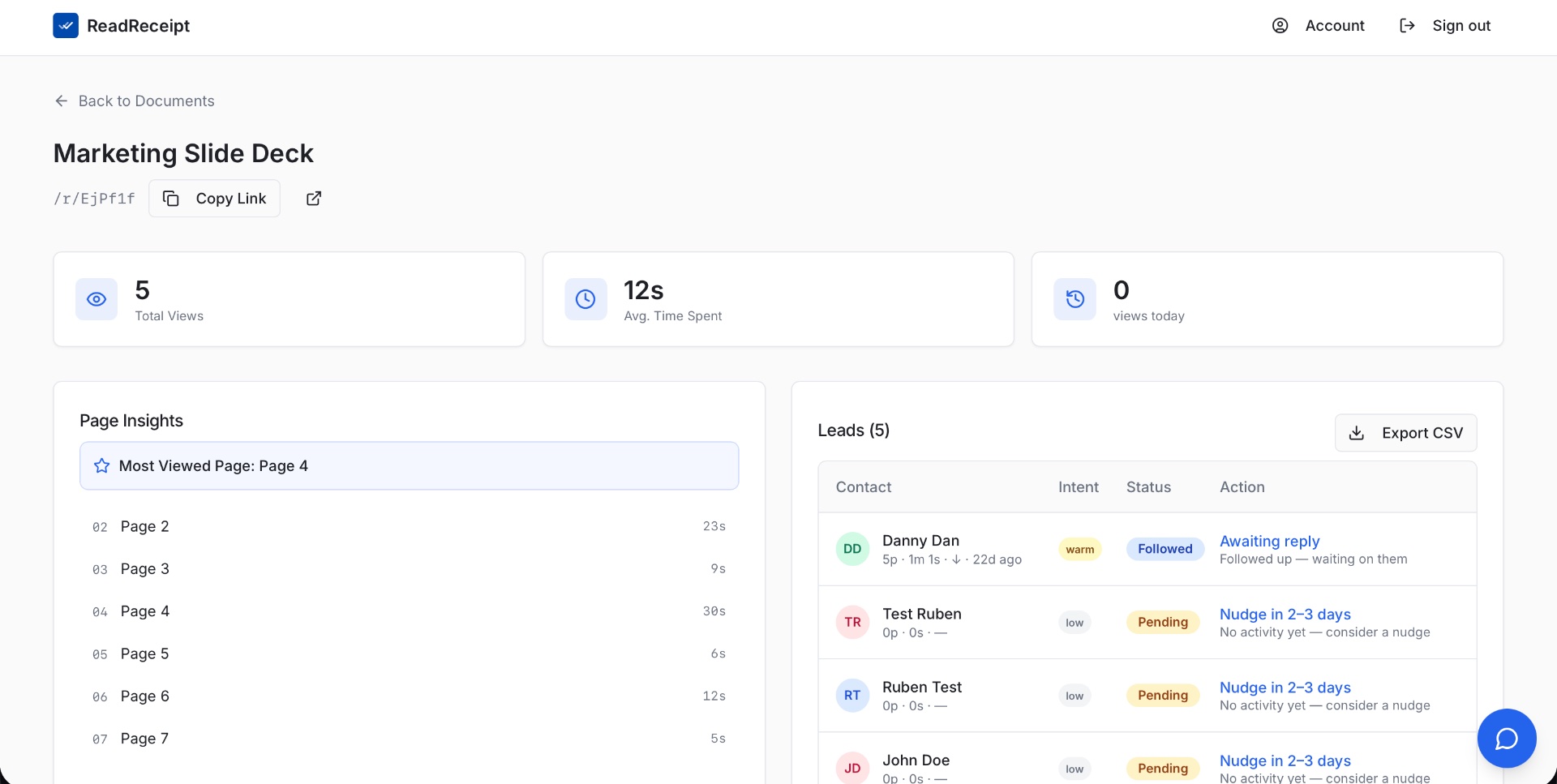
Task: Click Pending status for John Doe
Action: coord(1163,768)
